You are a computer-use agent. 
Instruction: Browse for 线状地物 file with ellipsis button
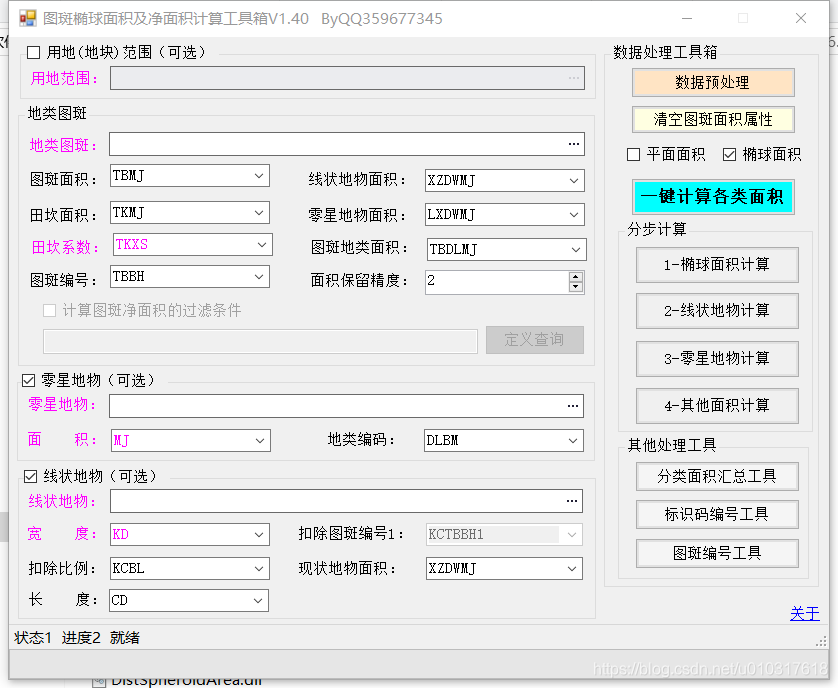point(571,501)
